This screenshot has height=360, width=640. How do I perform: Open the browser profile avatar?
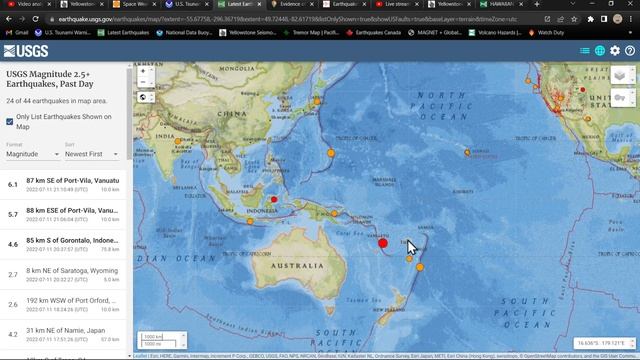tap(618, 19)
